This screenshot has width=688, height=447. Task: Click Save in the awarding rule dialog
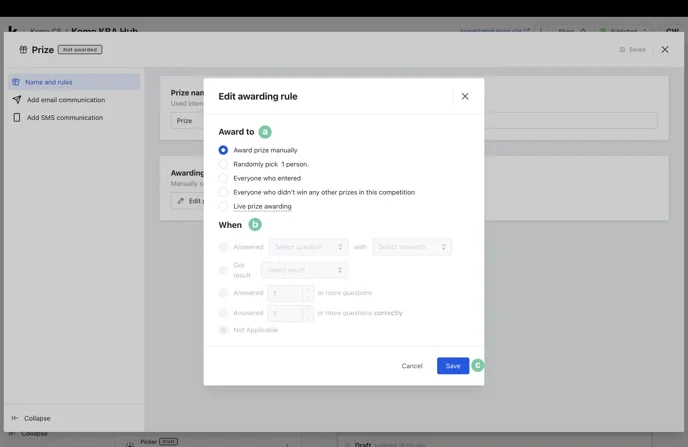pyautogui.click(x=453, y=366)
